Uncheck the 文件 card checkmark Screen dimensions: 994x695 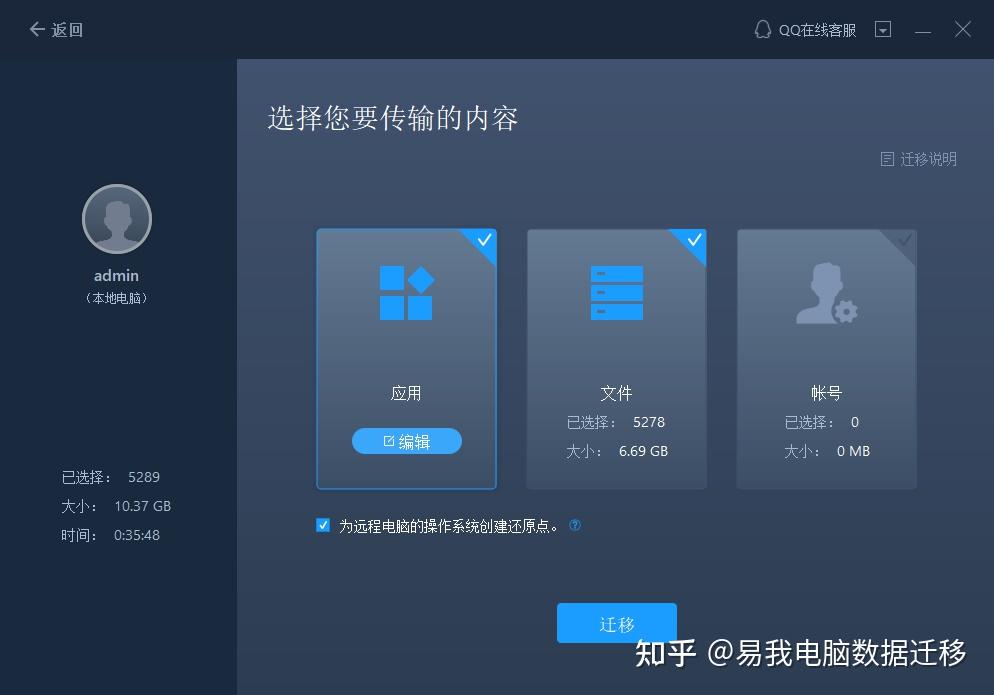coord(695,240)
